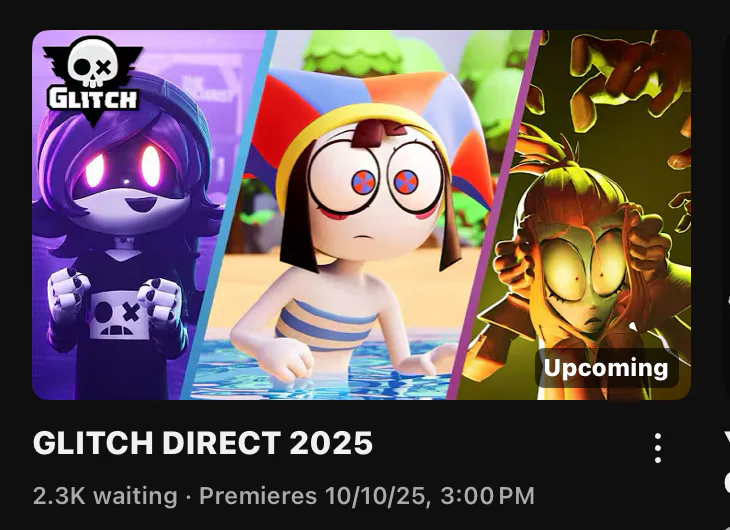Click the blue diagonal divider stripe
This screenshot has height=530, width=730.
228,214
